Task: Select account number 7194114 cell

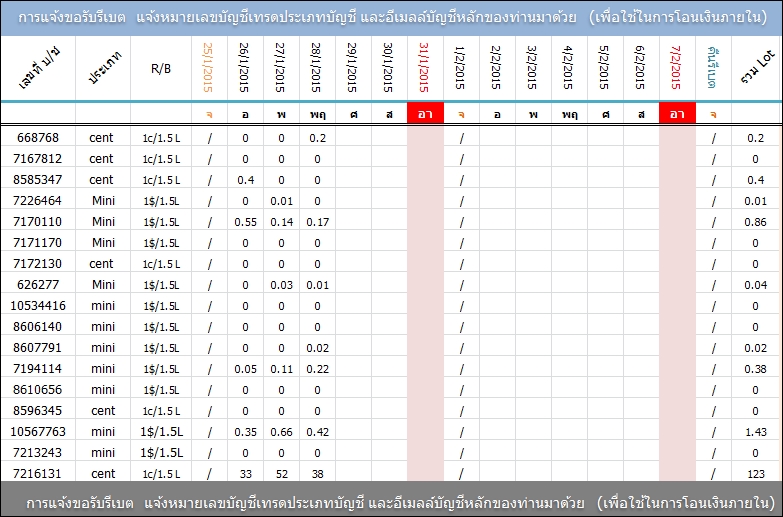Action: click(38, 368)
